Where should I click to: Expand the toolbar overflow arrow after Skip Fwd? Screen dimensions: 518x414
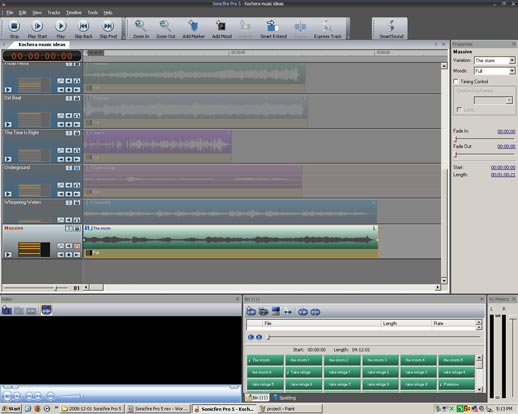coord(123,37)
